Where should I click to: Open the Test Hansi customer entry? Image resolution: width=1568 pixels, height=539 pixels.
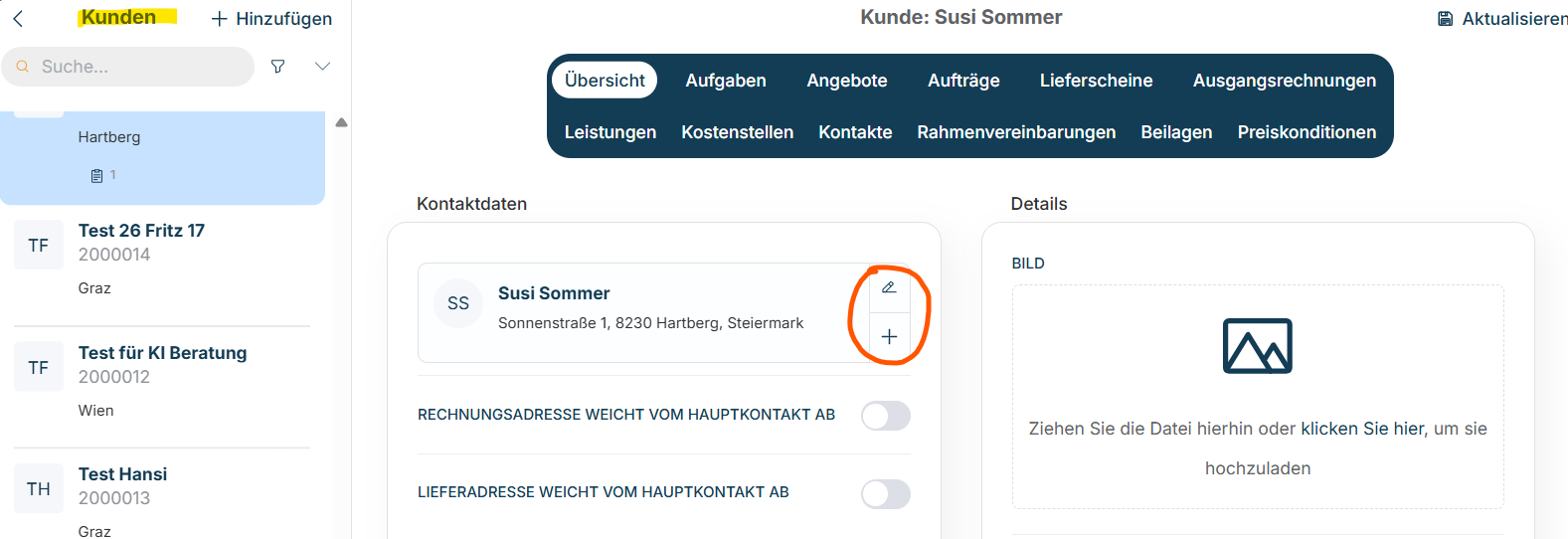click(162, 496)
